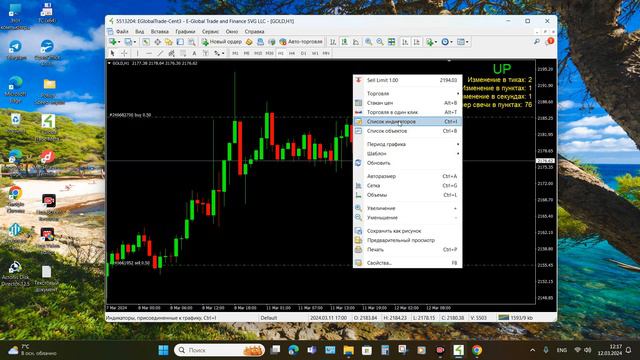Screen dimensions: 640x360
Task: Choose Сохранить как рисунок
Action: [407, 231]
